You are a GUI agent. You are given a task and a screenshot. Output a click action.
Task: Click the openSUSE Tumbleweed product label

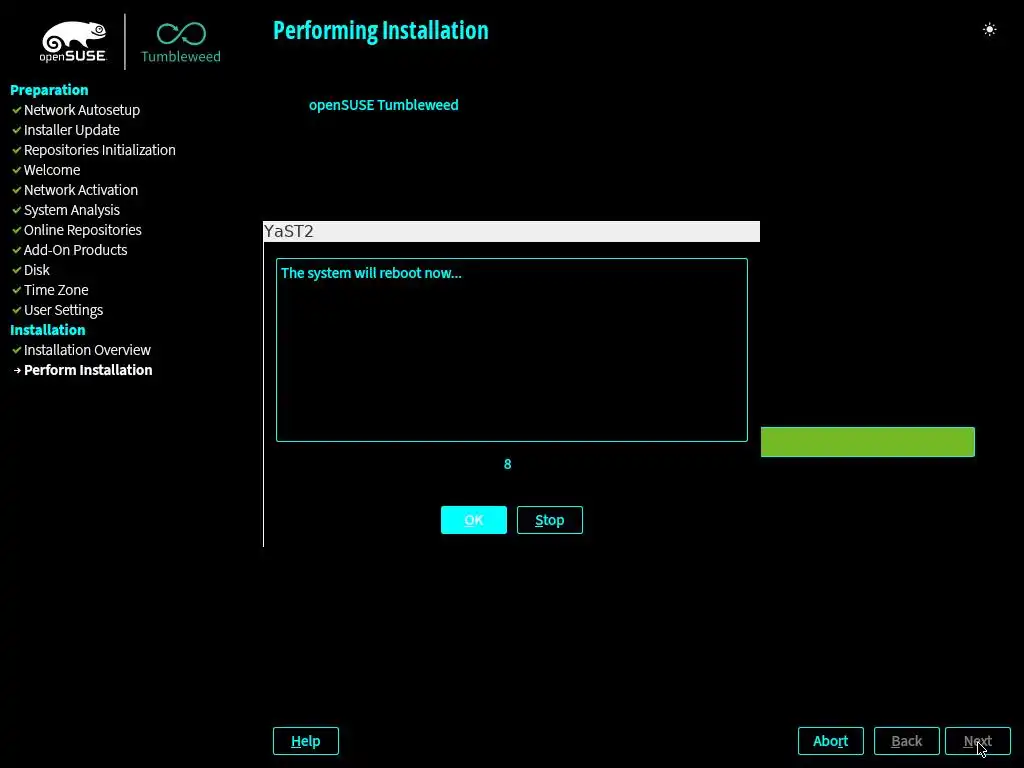[x=383, y=105]
